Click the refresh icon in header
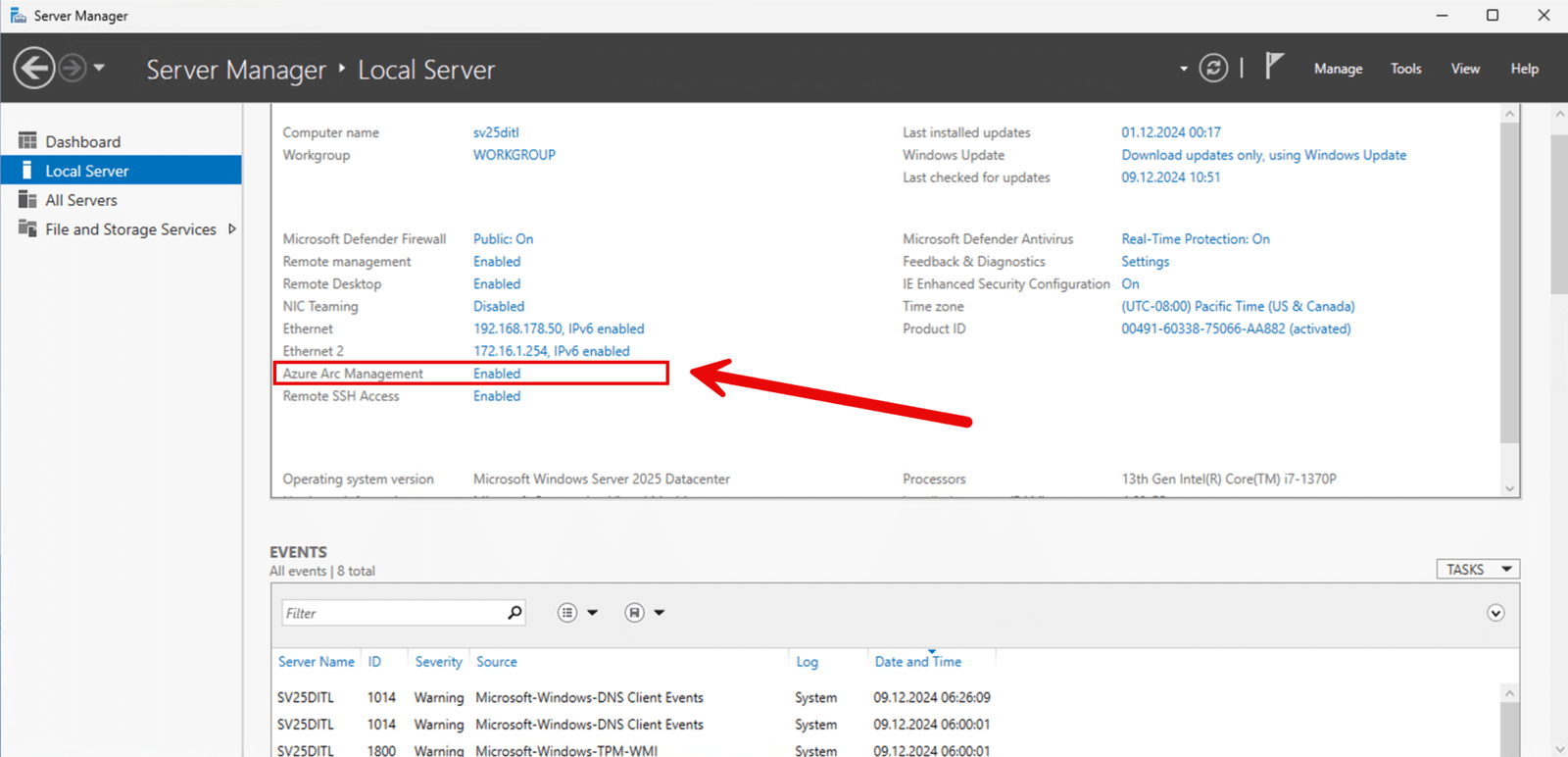The image size is (1568, 757). pos(1213,68)
